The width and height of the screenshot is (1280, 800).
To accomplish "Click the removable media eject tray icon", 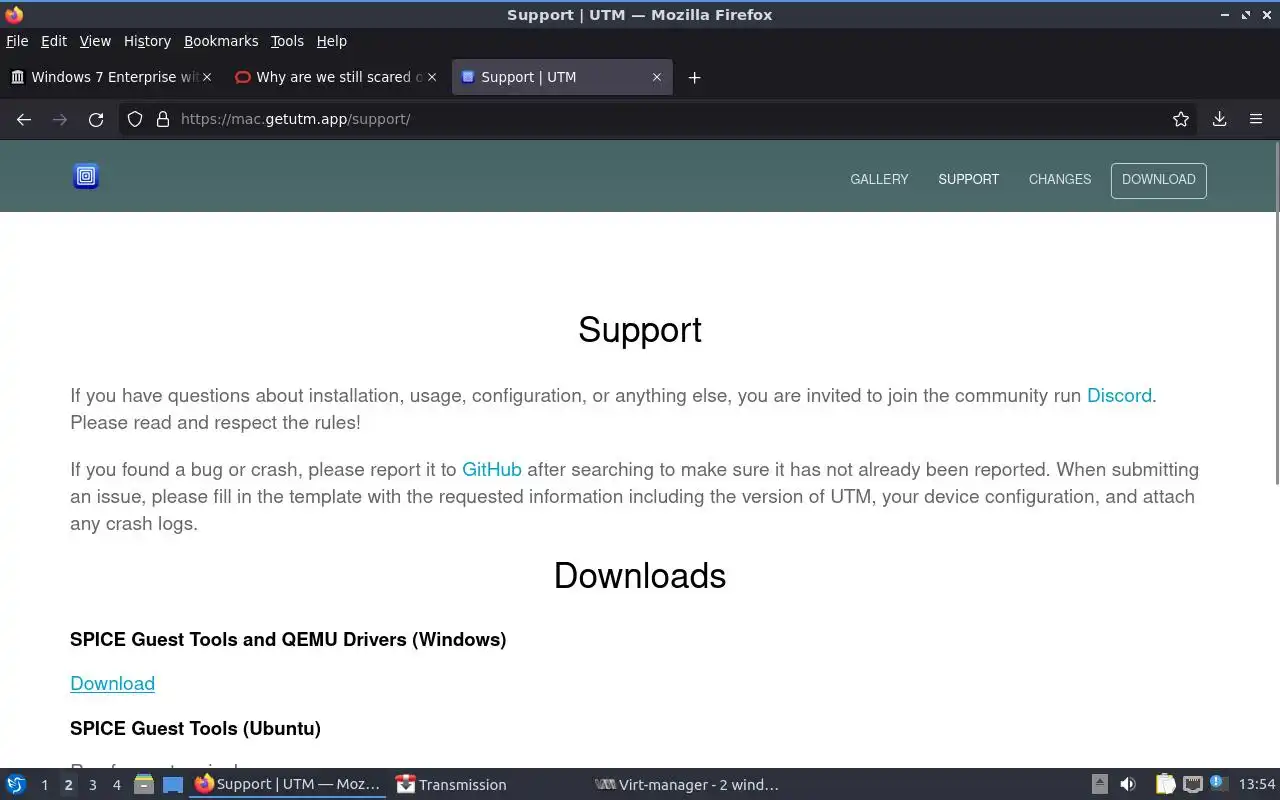I will click(1099, 785).
